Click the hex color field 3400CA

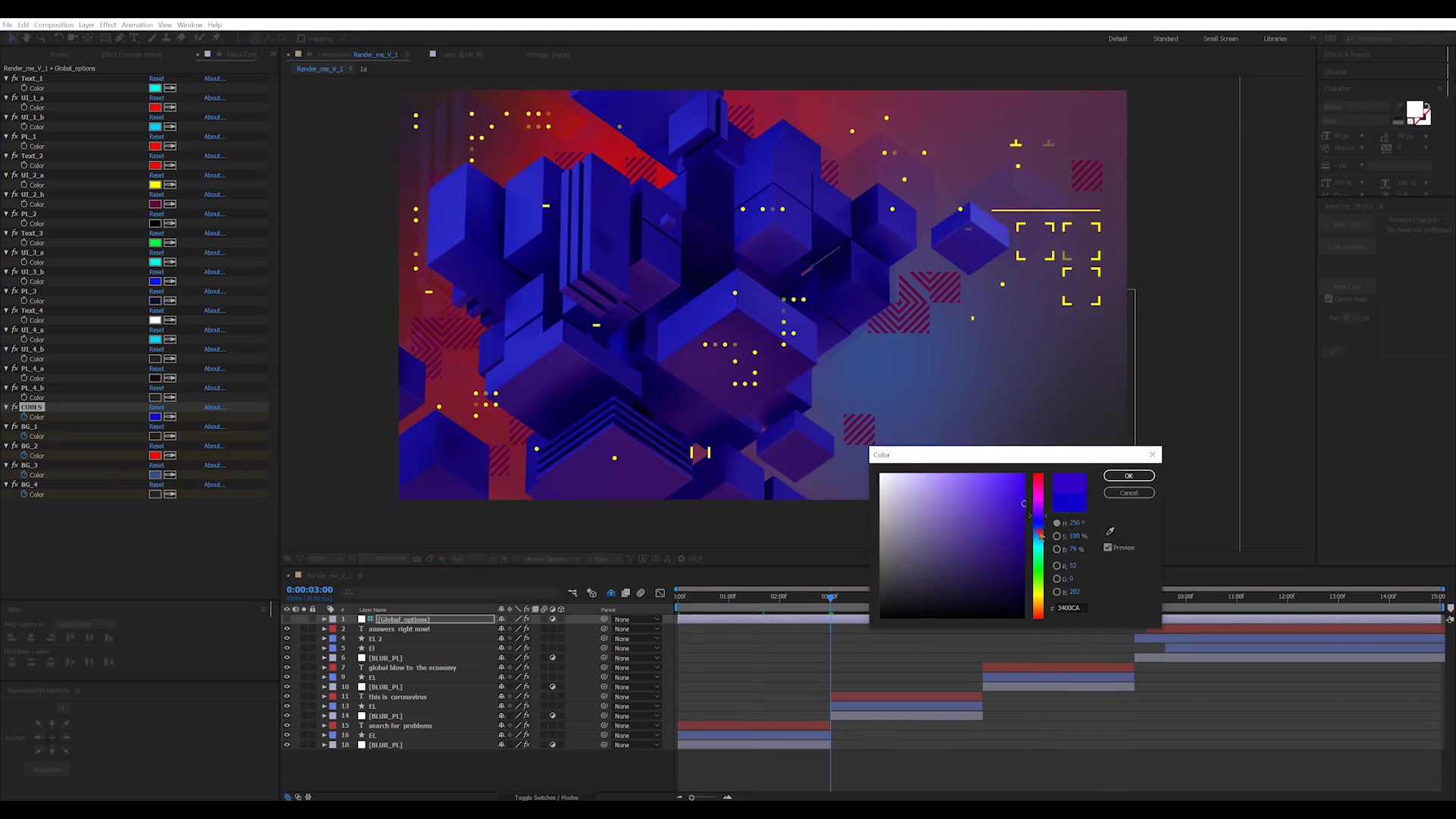1071,608
